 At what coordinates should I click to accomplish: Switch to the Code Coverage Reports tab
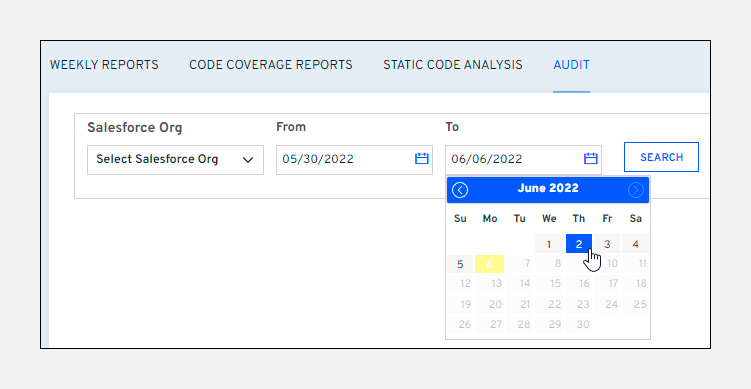click(271, 65)
